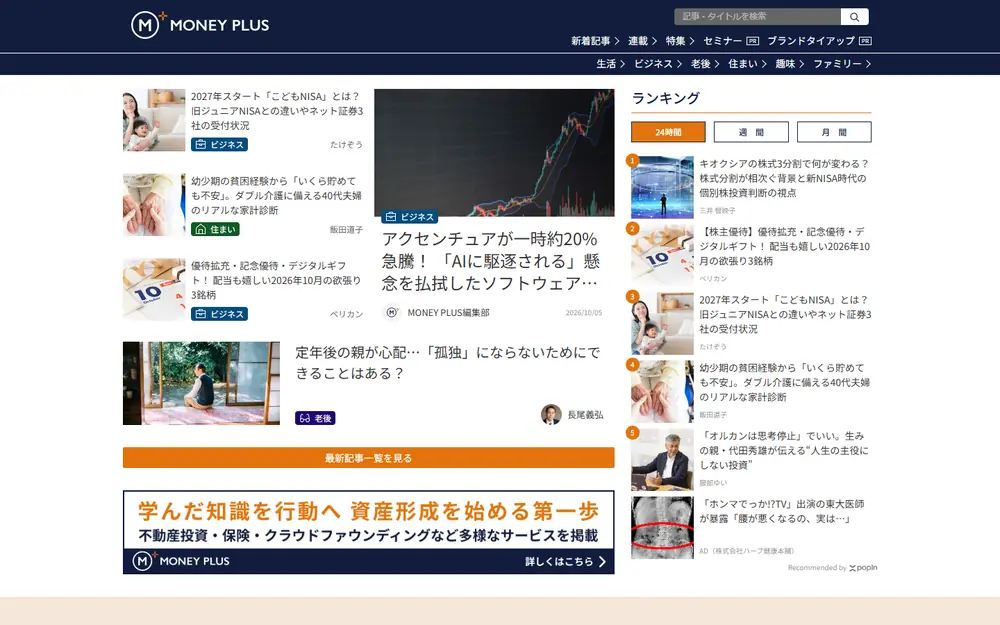Click the ランキング heading
Screen dimensions: 1000x625
[666, 98]
